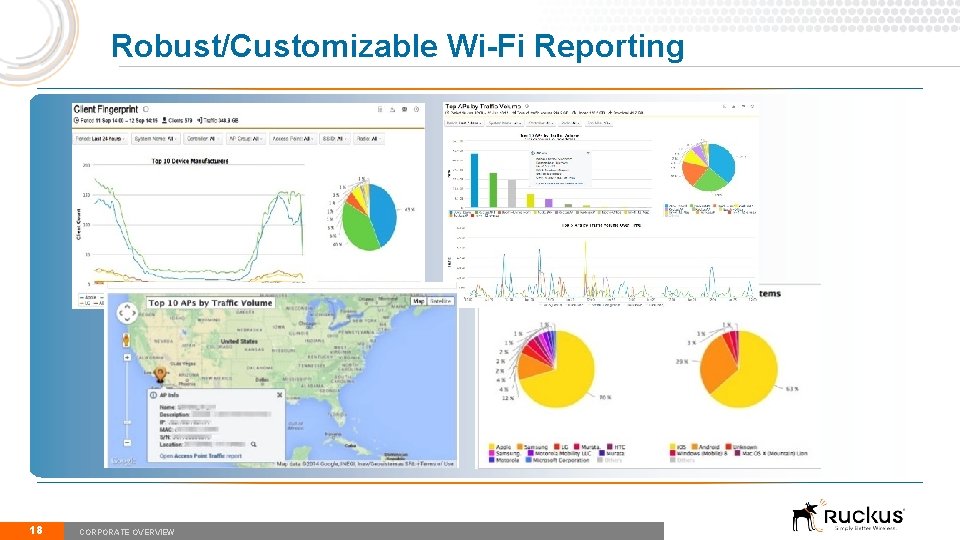This screenshot has width=960, height=540.
Task: Click the Ruckus logo
Action: click(848, 516)
